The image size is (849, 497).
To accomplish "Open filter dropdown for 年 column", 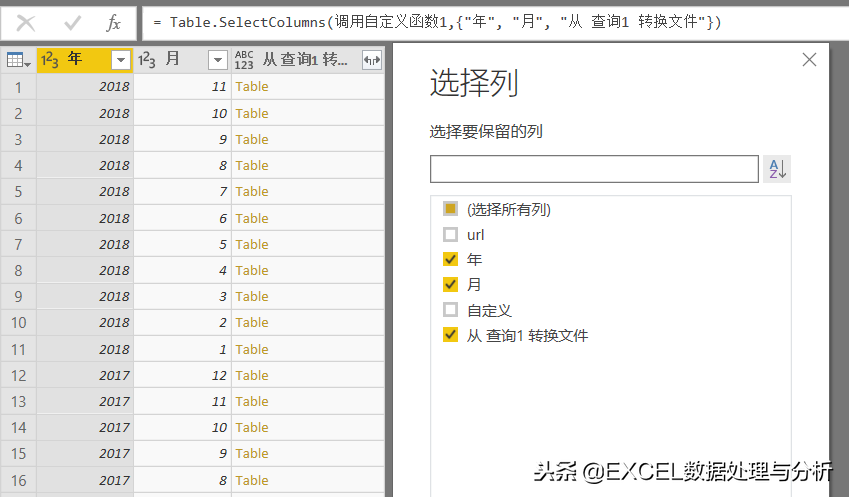I will point(121,60).
